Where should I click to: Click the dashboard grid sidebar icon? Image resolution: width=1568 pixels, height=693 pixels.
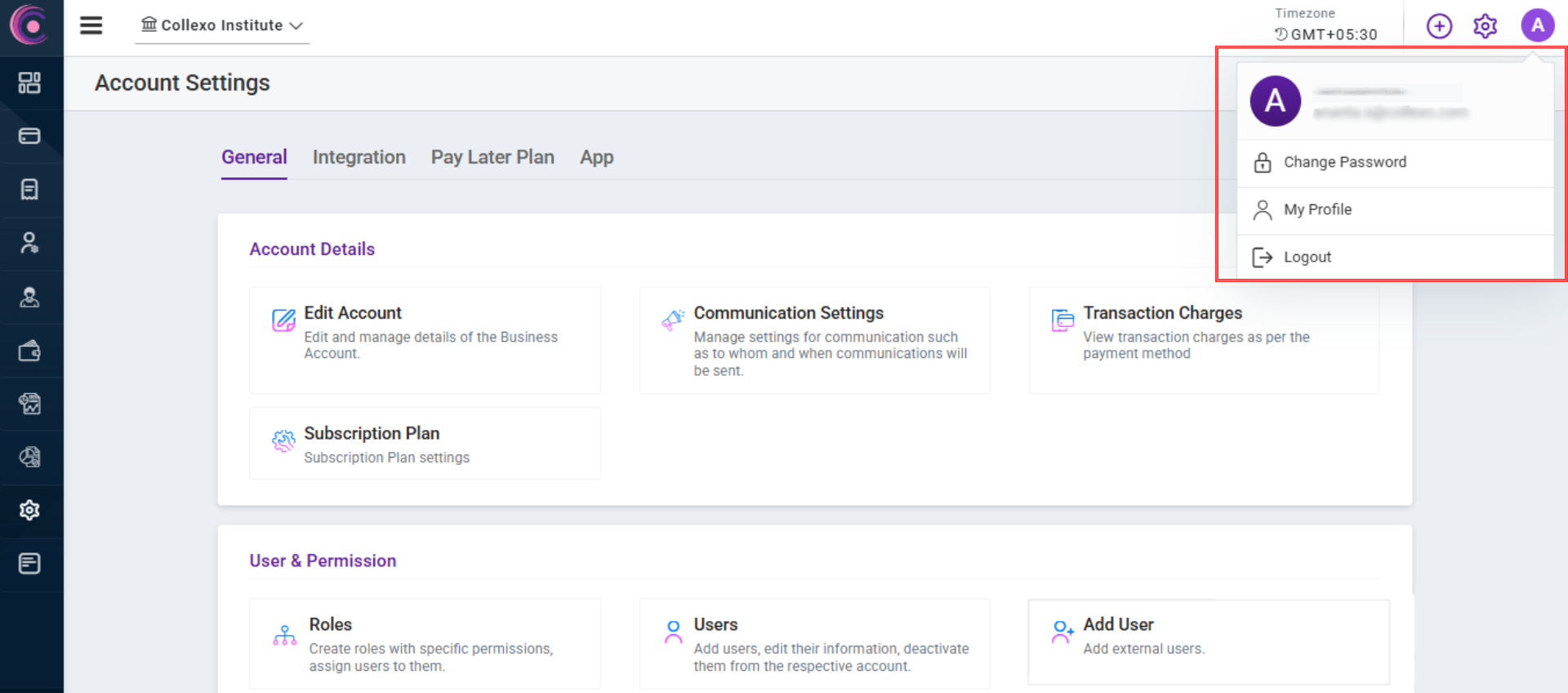pyautogui.click(x=29, y=83)
